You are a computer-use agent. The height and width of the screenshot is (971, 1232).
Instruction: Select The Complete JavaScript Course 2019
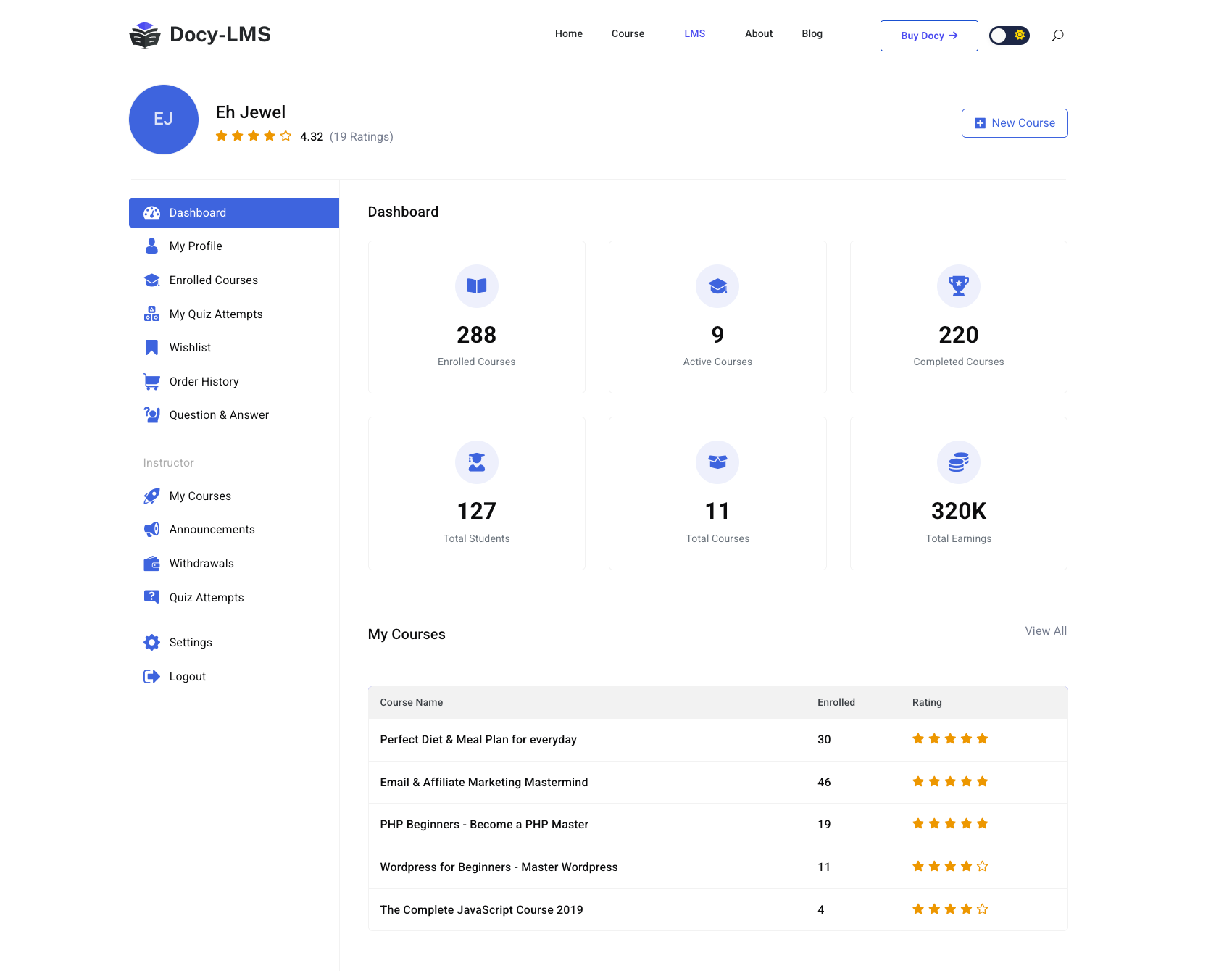click(481, 910)
